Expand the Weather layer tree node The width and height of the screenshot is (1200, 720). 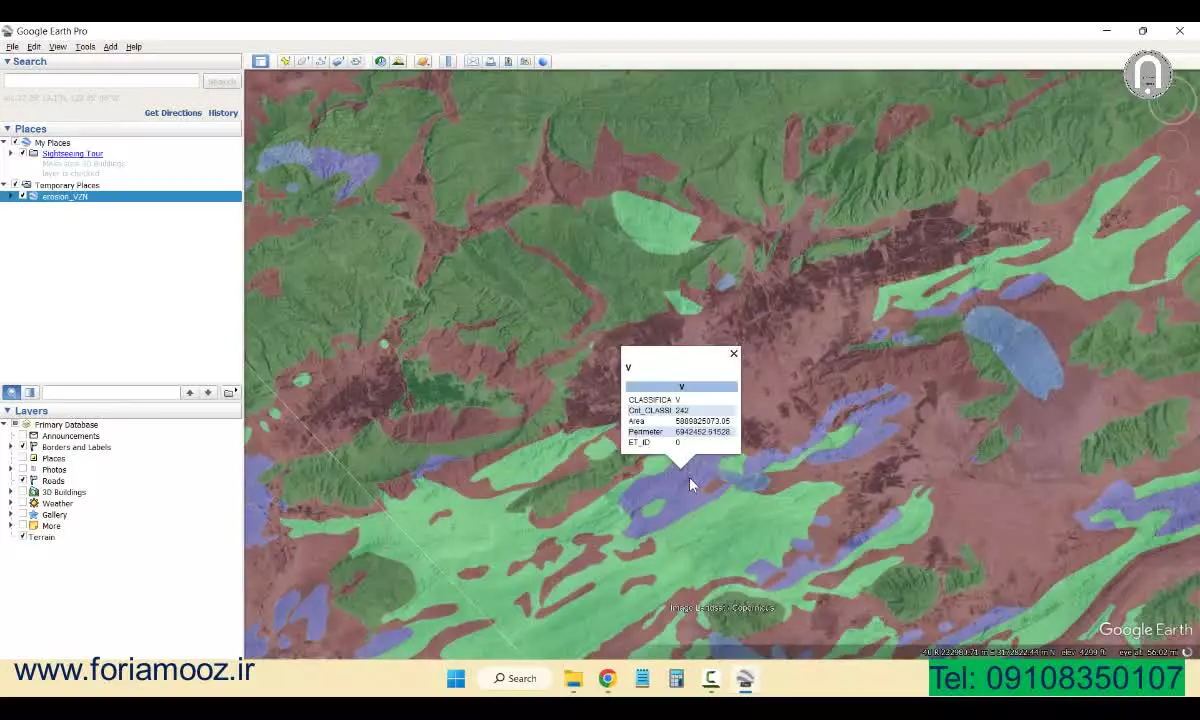(x=11, y=503)
